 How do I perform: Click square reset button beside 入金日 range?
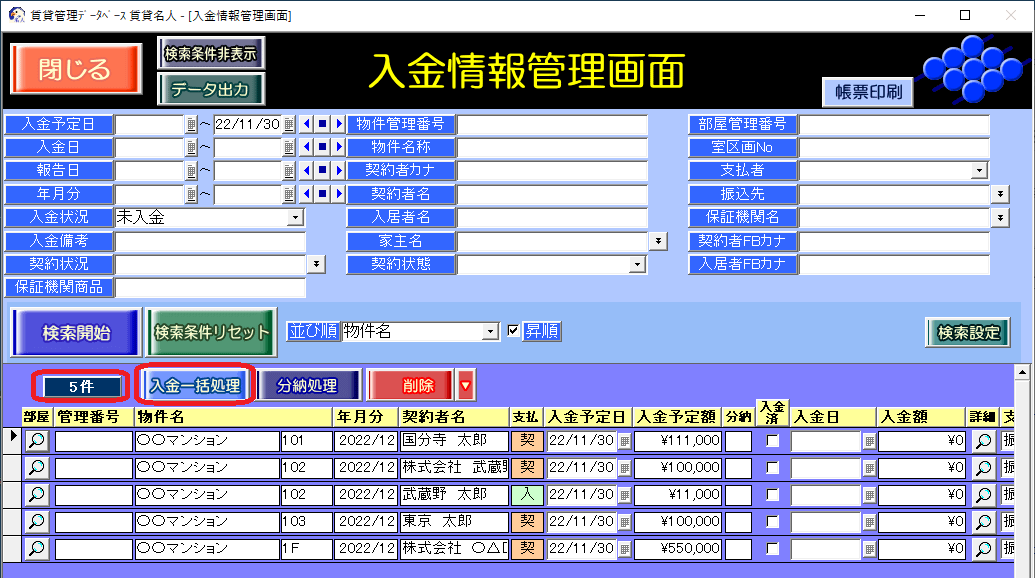coord(322,148)
